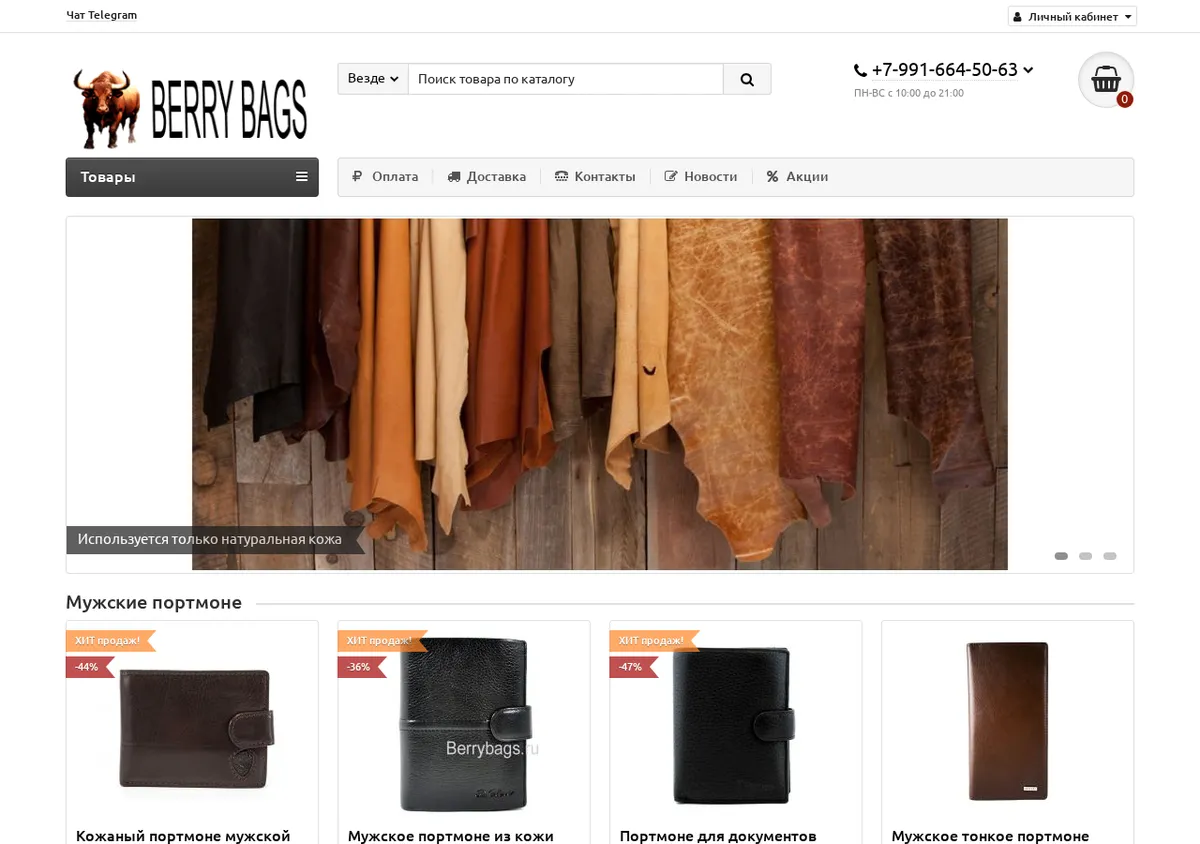This screenshot has height=844, width=1200.
Task: Switch to the third banner slide dot
Action: point(1110,556)
